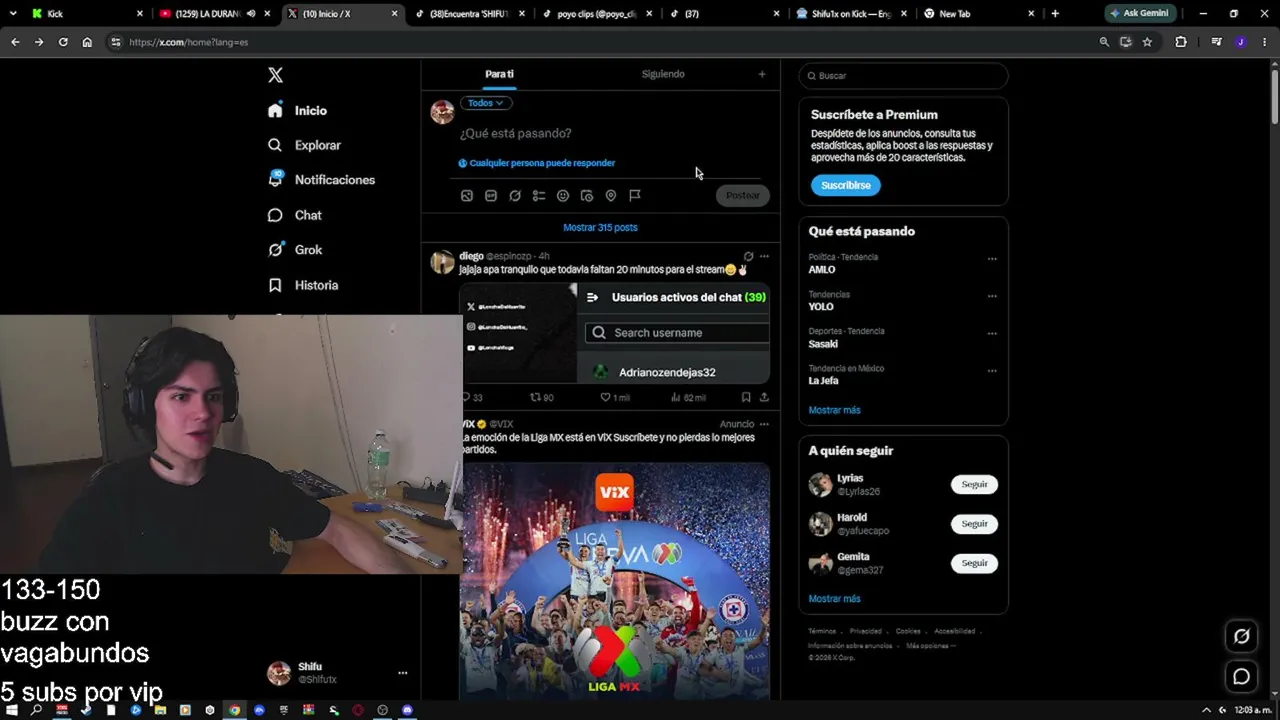Click Cualquier persona puede responder
Image resolution: width=1280 pixels, height=720 pixels.
(x=537, y=163)
